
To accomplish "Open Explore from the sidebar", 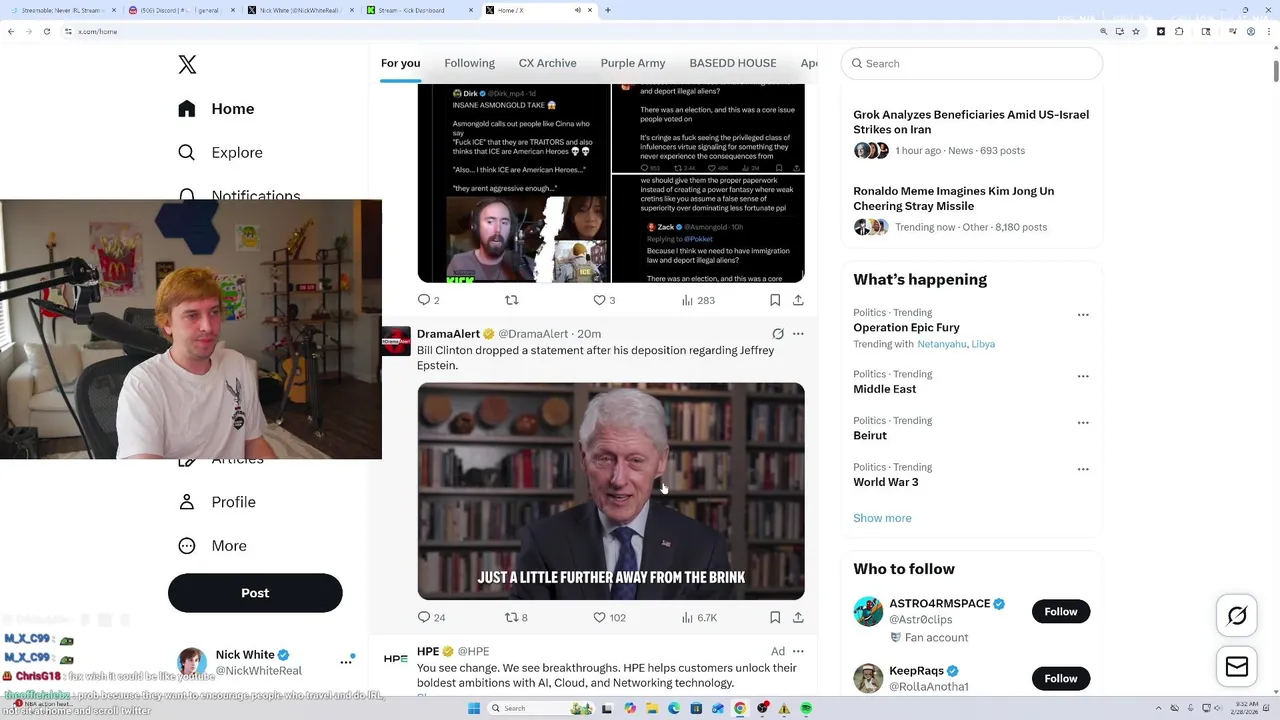I will [220, 153].
